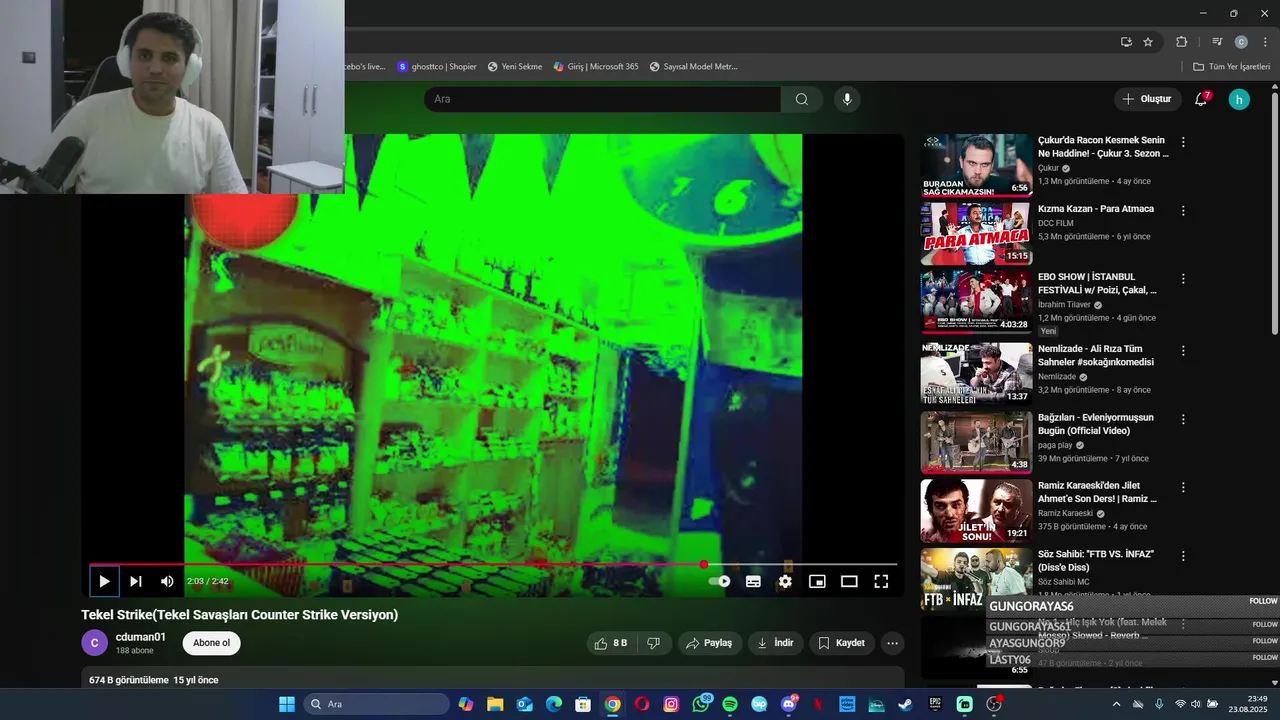
Task: Open the Yeni Sekme bookmark
Action: click(x=515, y=67)
